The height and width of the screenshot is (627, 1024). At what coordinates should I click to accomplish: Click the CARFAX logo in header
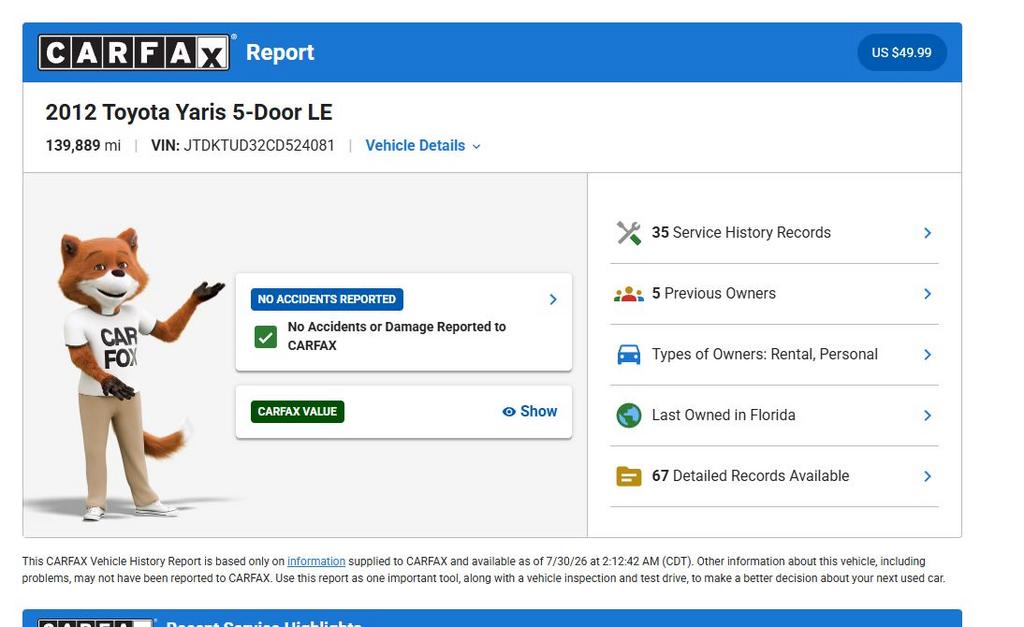pyautogui.click(x=134, y=52)
